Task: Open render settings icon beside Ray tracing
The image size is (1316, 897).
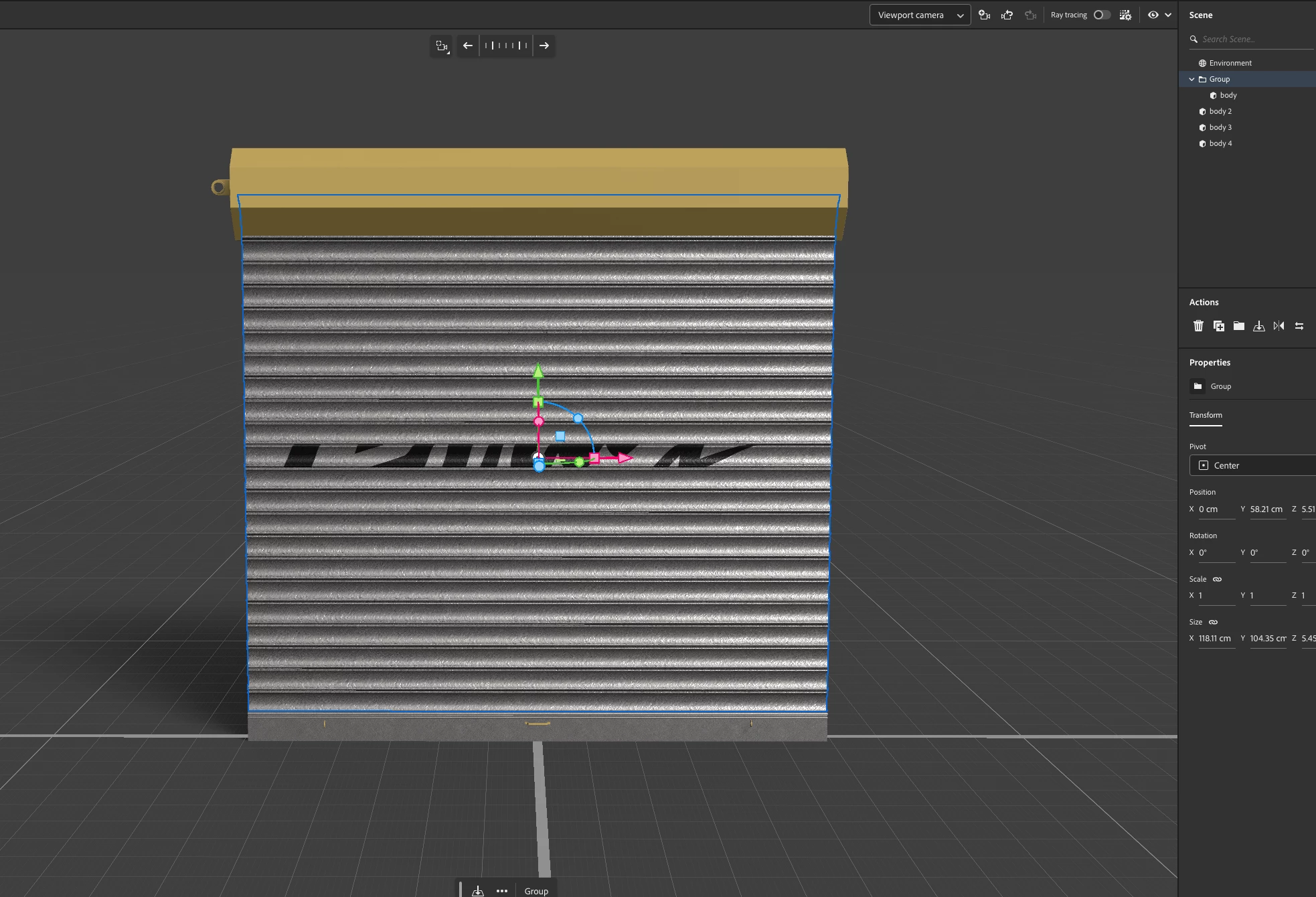Action: tap(1125, 15)
